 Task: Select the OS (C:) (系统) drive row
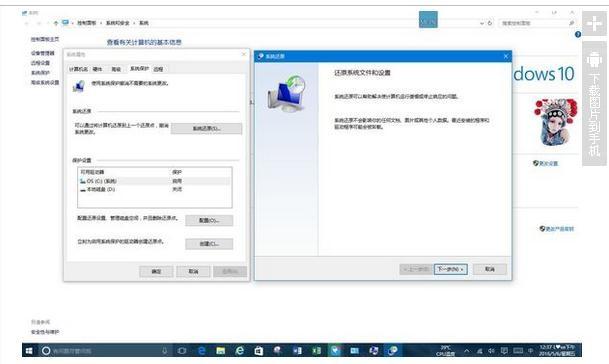155,181
